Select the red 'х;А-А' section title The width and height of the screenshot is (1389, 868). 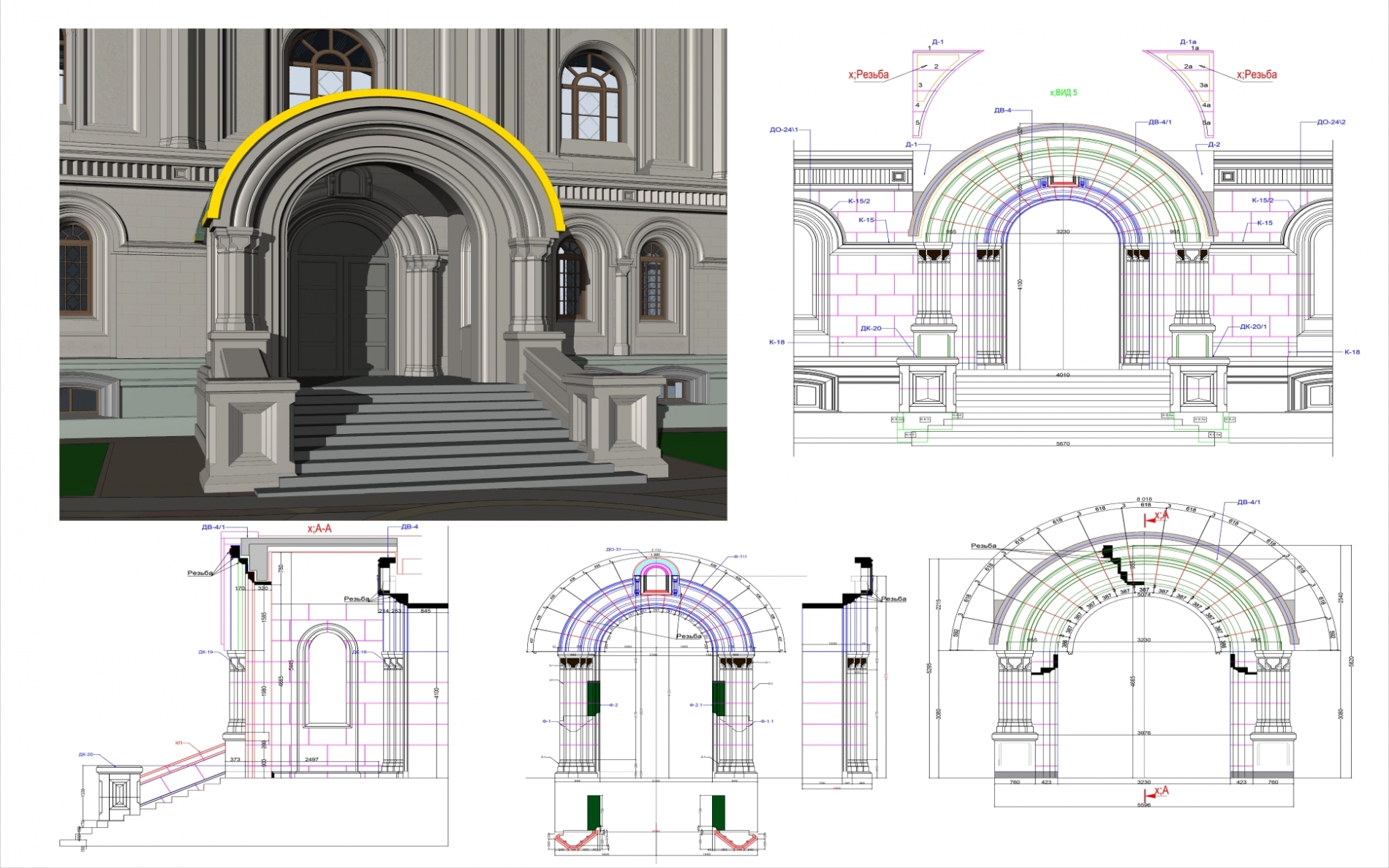pos(319,528)
